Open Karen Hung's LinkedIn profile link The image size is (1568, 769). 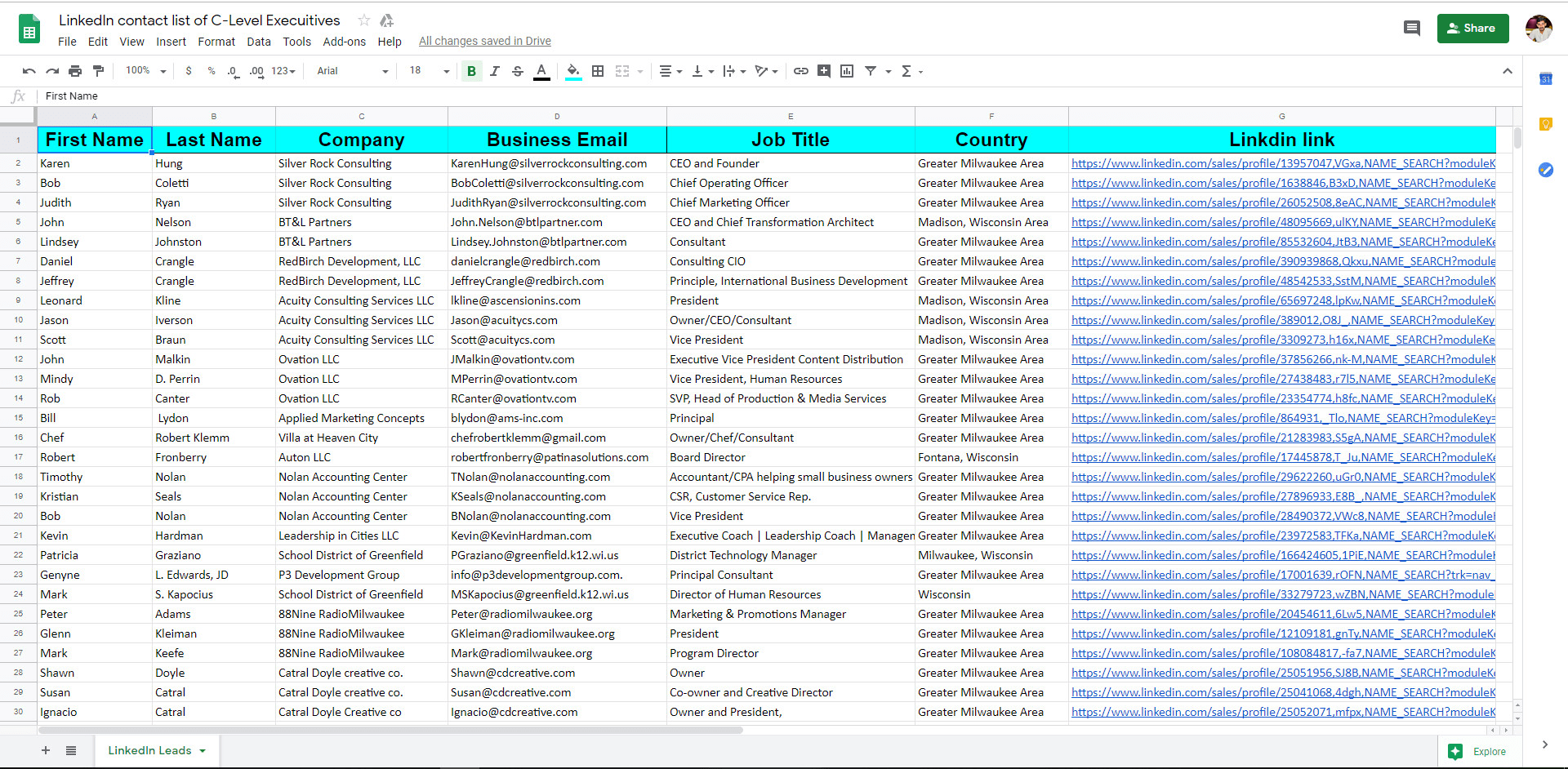(x=1283, y=163)
